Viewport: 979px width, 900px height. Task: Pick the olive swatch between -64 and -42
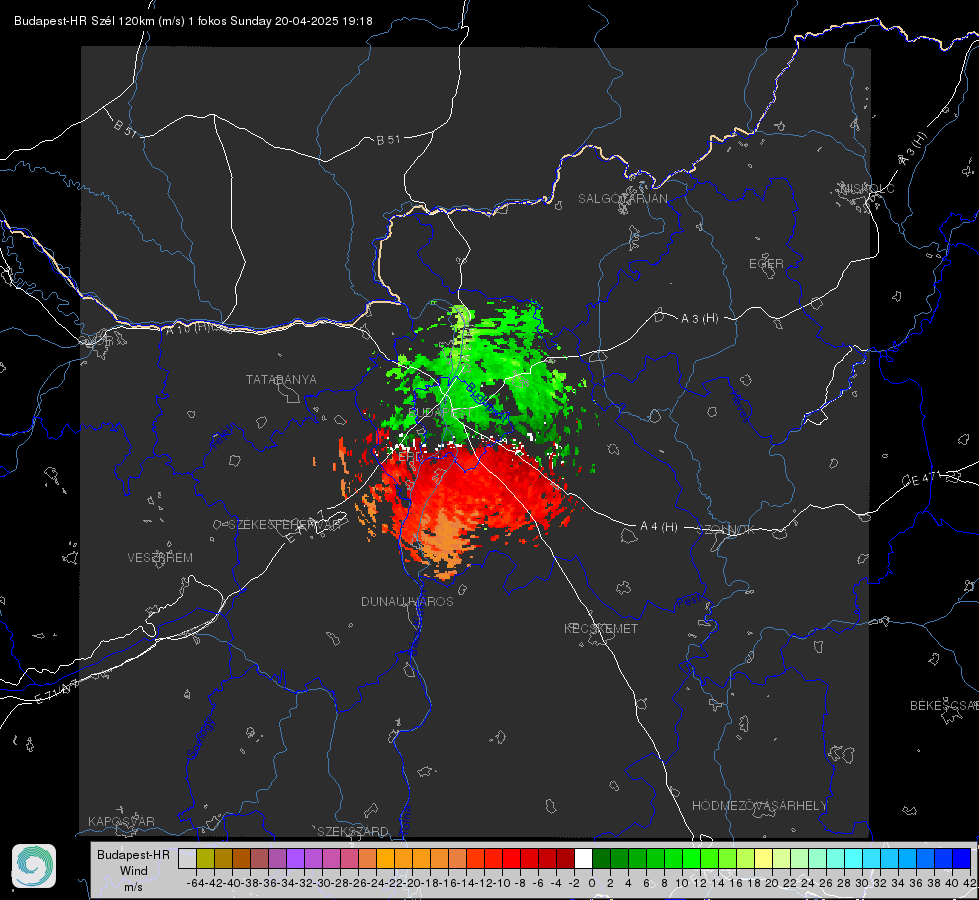click(x=205, y=859)
